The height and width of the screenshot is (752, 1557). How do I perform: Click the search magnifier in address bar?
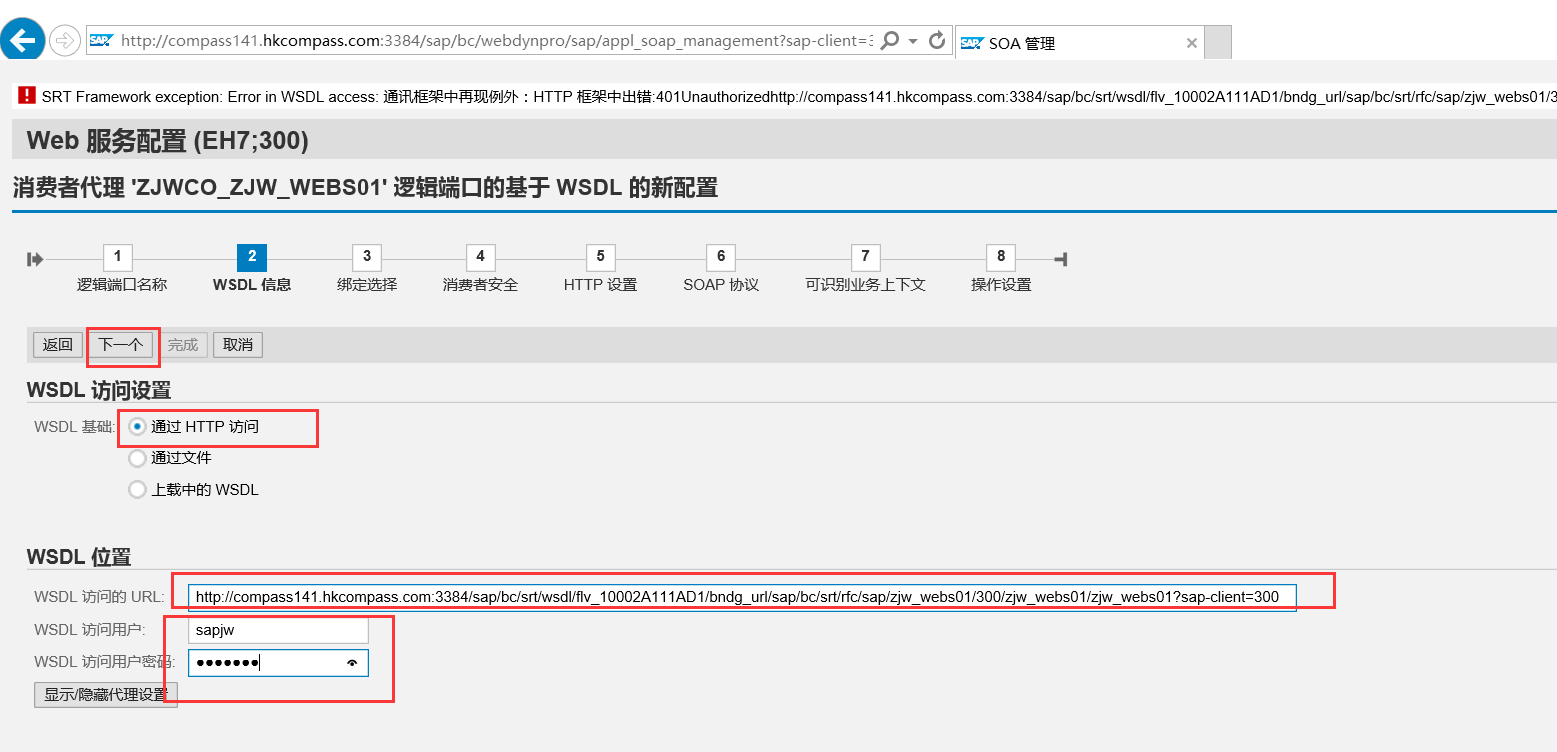click(889, 40)
